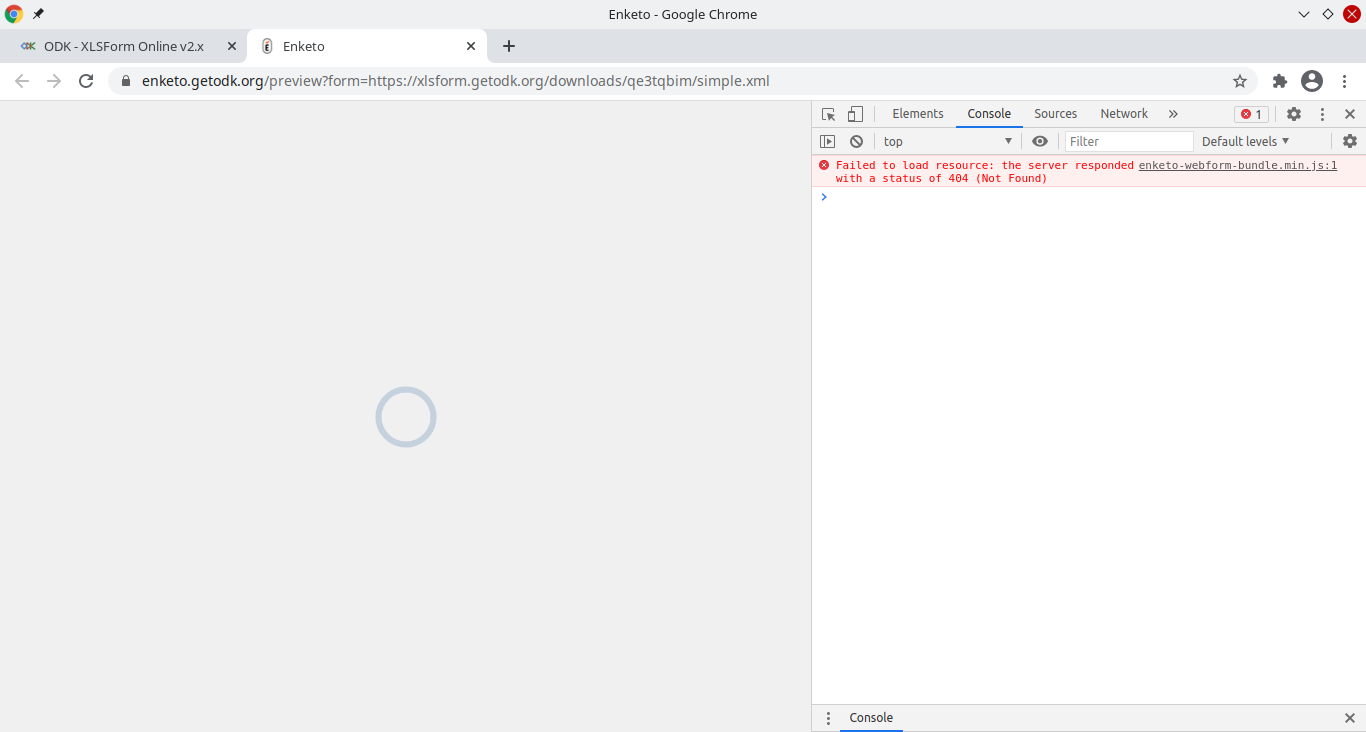Toggle the eye icon to create live expression
The height and width of the screenshot is (732, 1366).
(x=1040, y=141)
